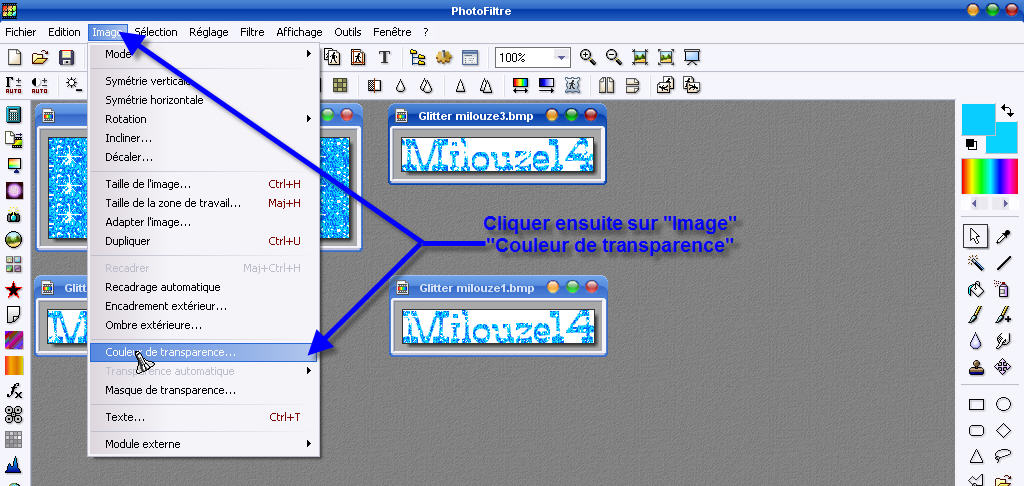Select the Ellipse selection shape

1003,405
